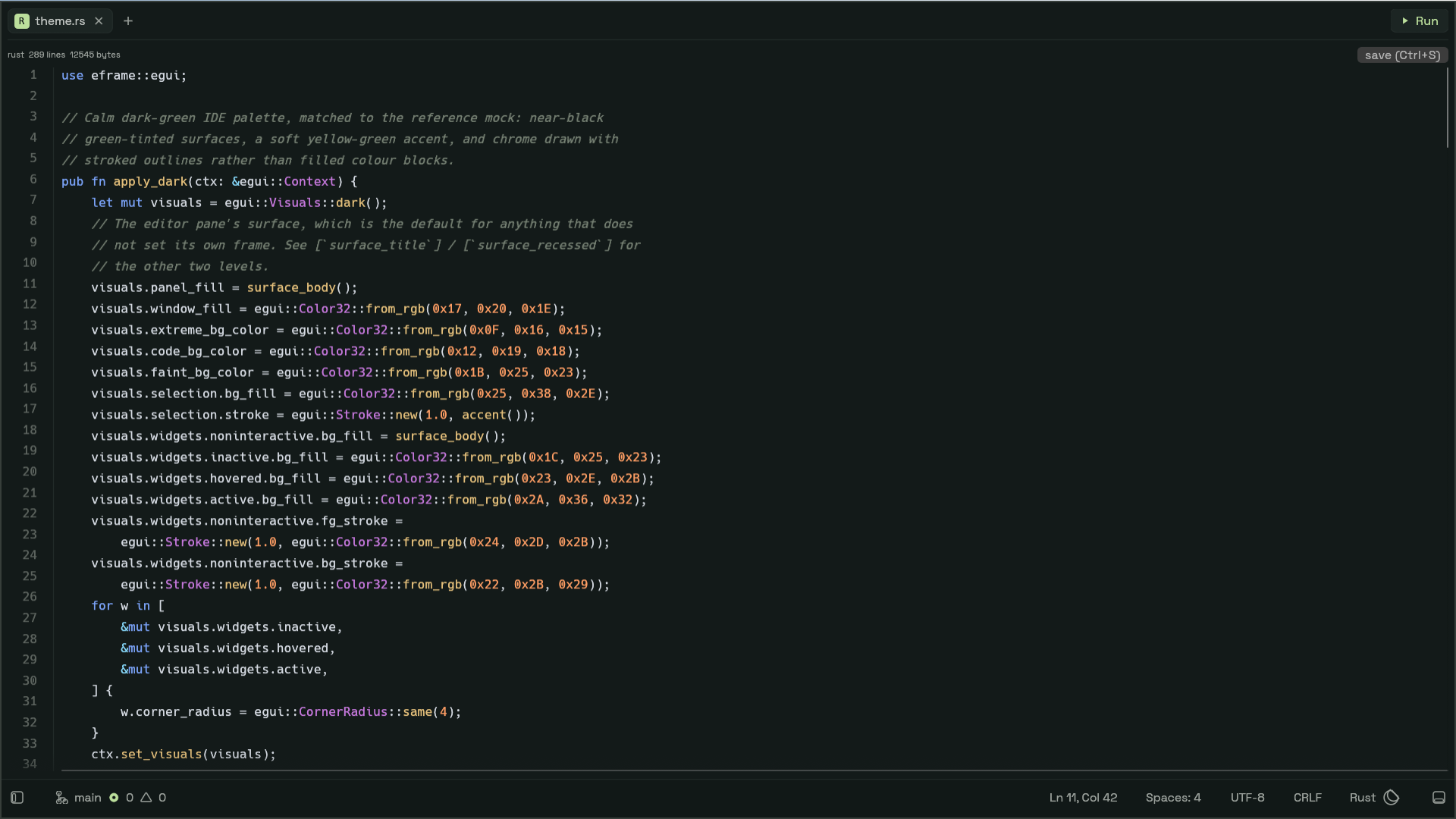Image resolution: width=1456 pixels, height=819 pixels.
Task: Click the 'rust 289 lines 12545 bytes' info text
Action: 64,55
